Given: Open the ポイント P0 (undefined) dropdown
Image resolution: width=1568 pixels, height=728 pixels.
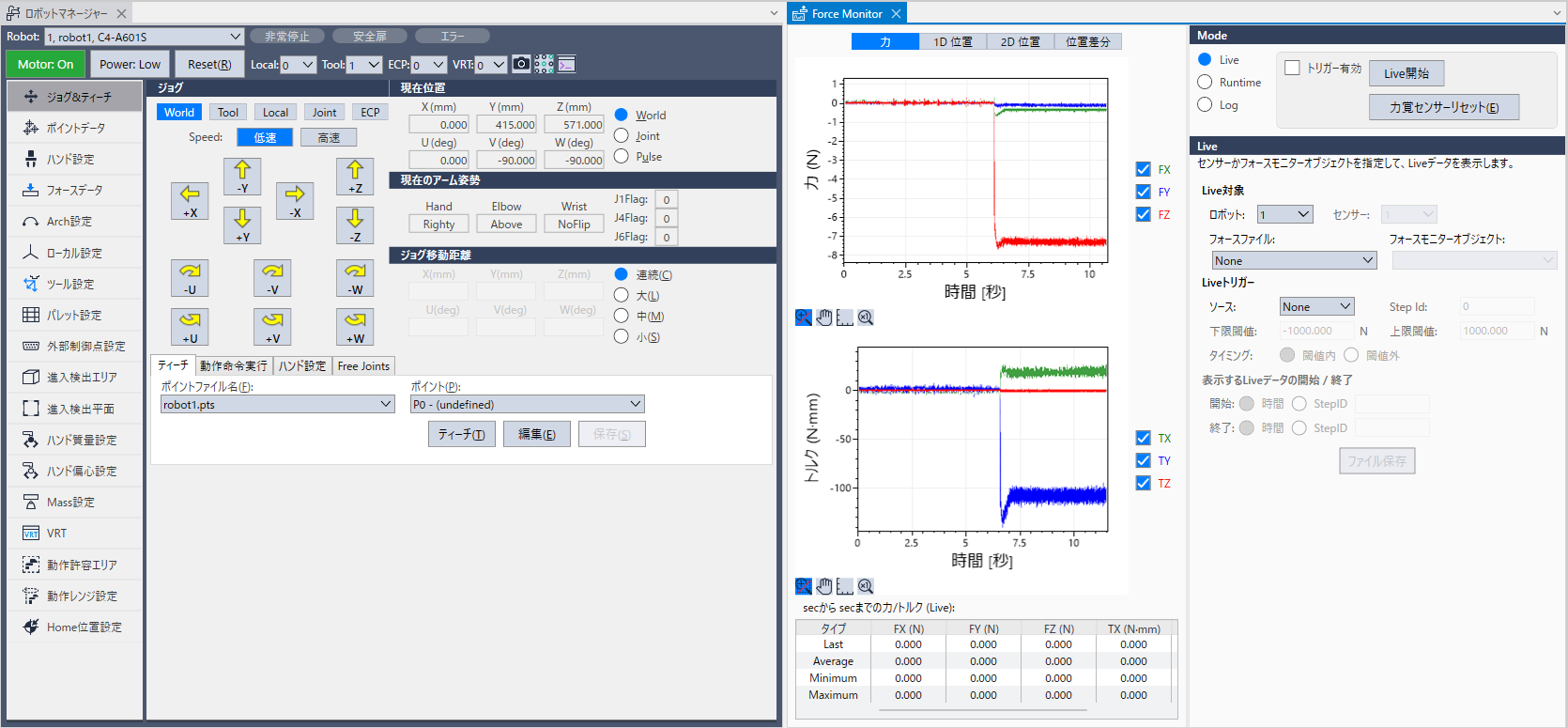Looking at the screenshot, I should pos(528,404).
